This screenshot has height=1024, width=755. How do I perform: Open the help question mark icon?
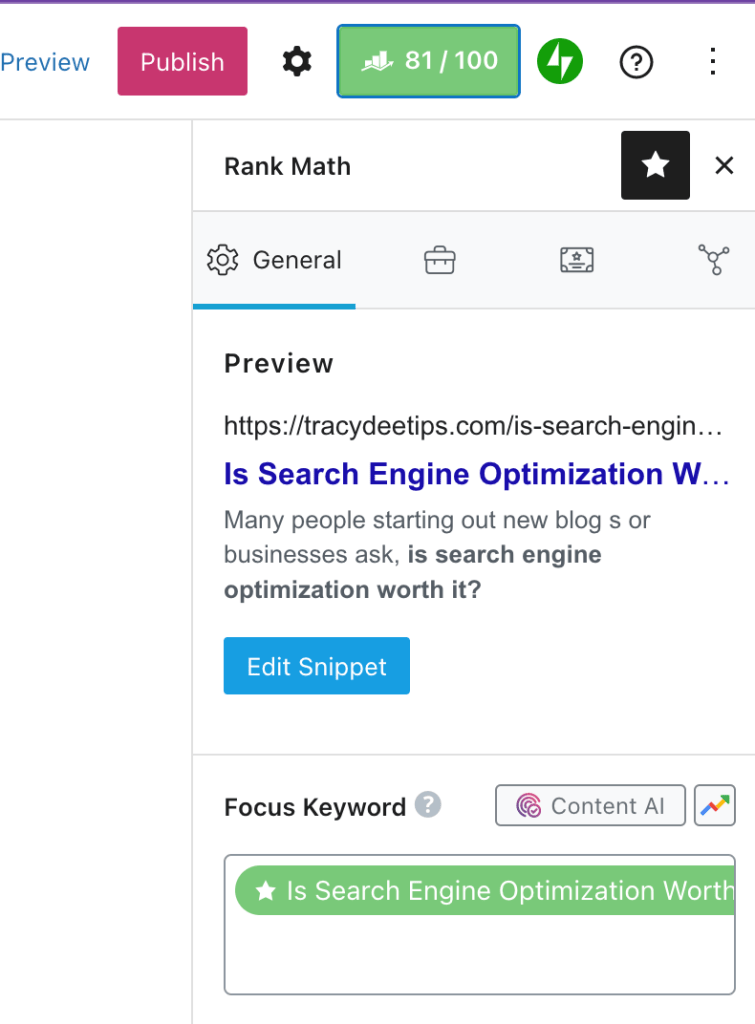(x=636, y=62)
